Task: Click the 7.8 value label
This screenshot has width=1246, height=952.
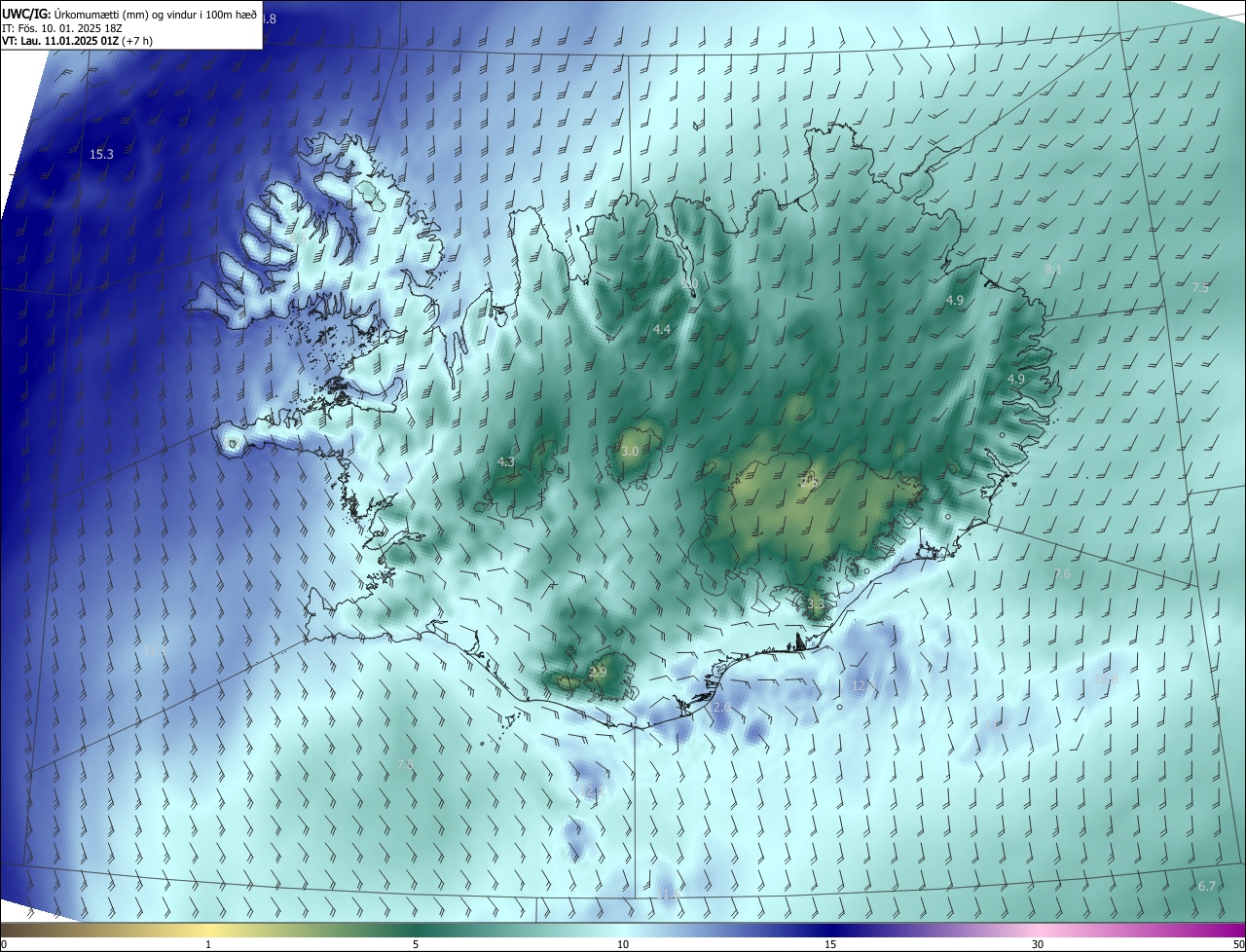Action: [406, 766]
